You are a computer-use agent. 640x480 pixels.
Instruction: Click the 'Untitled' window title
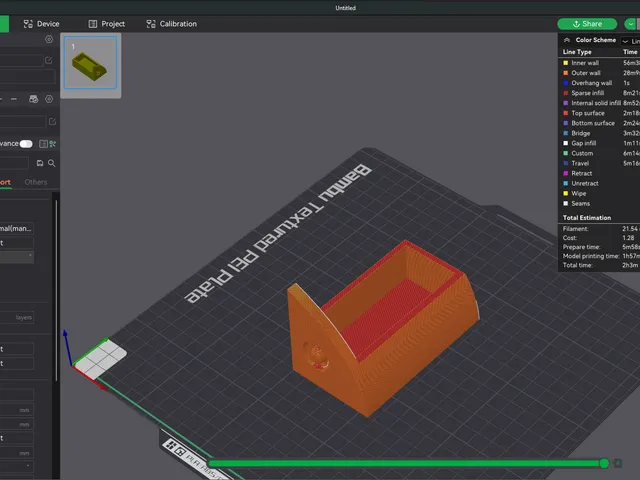pos(345,8)
